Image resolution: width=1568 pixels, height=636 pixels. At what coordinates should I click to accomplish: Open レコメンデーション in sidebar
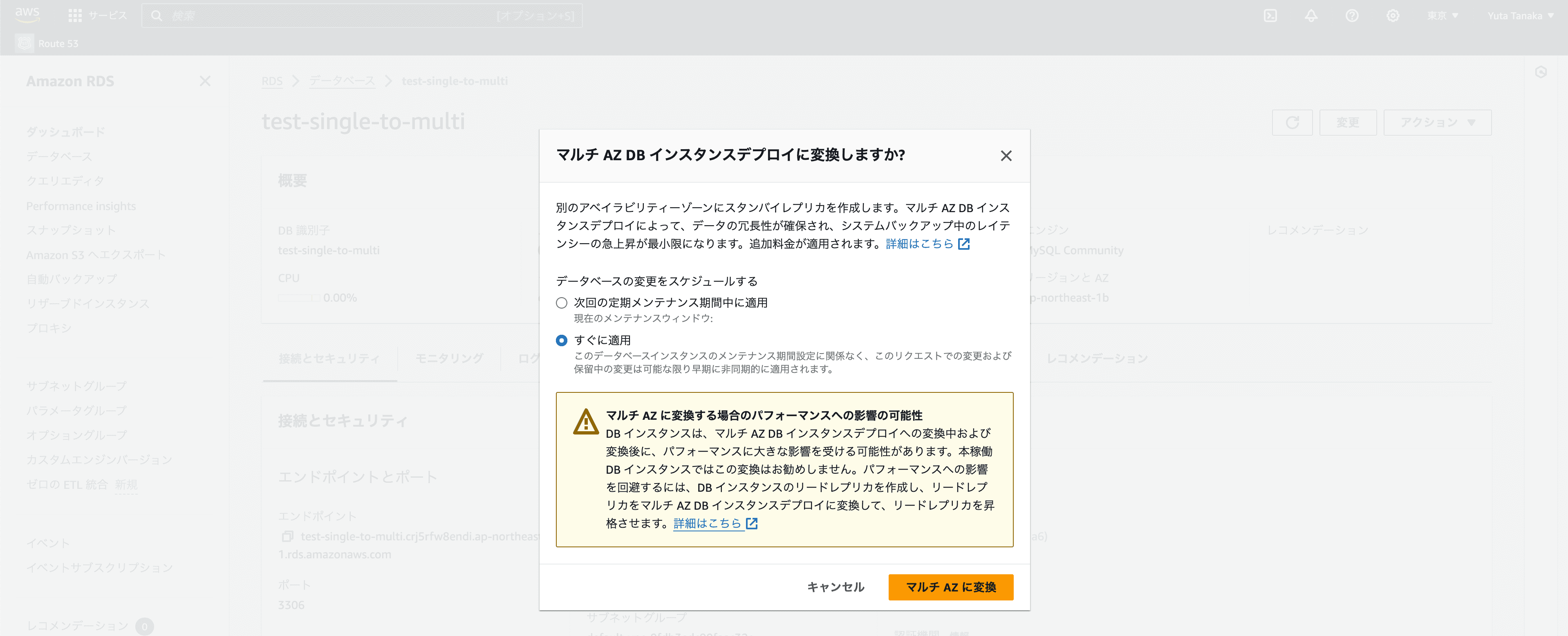pyautogui.click(x=78, y=626)
